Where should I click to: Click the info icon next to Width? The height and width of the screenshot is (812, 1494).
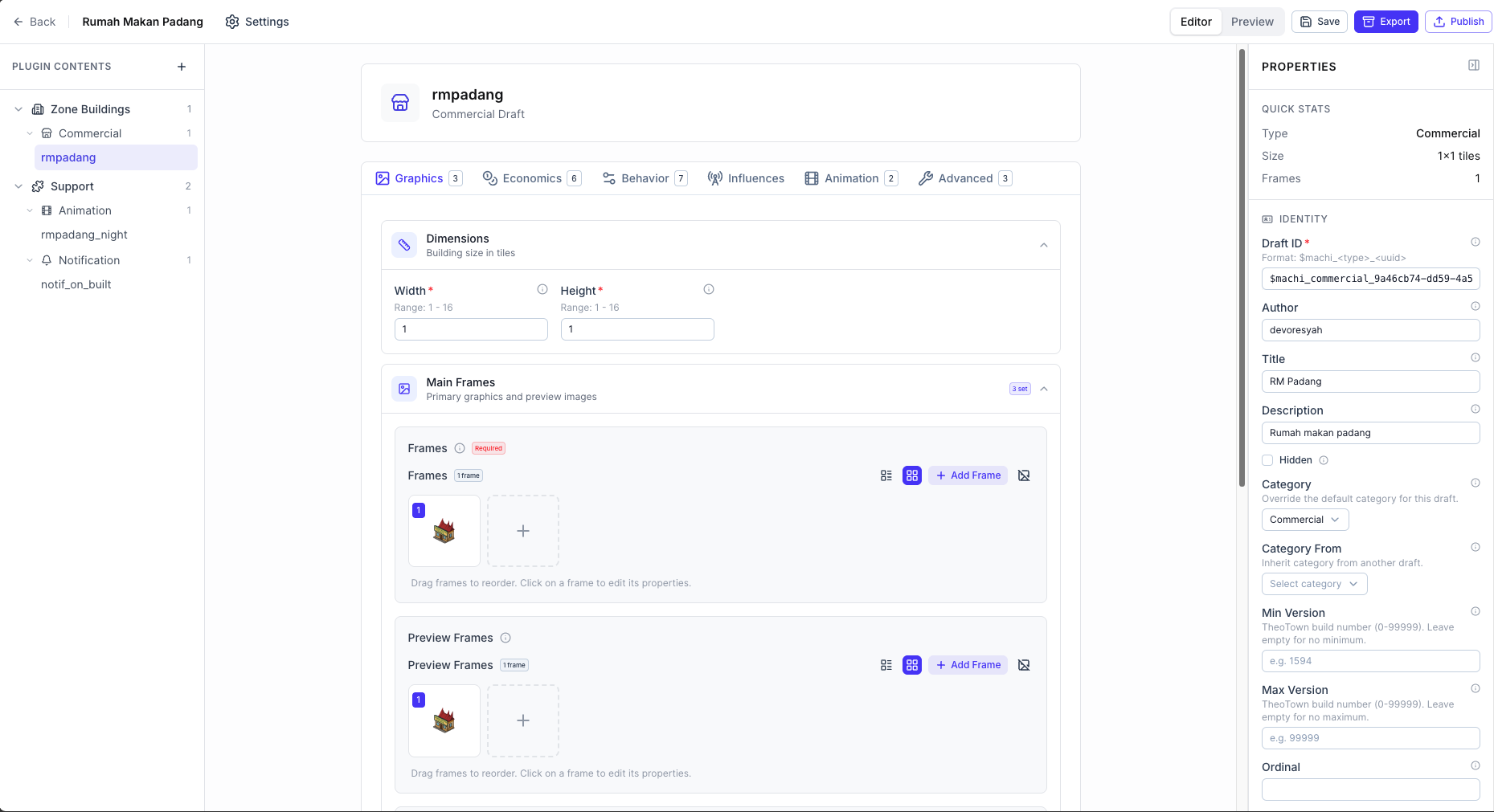click(542, 289)
